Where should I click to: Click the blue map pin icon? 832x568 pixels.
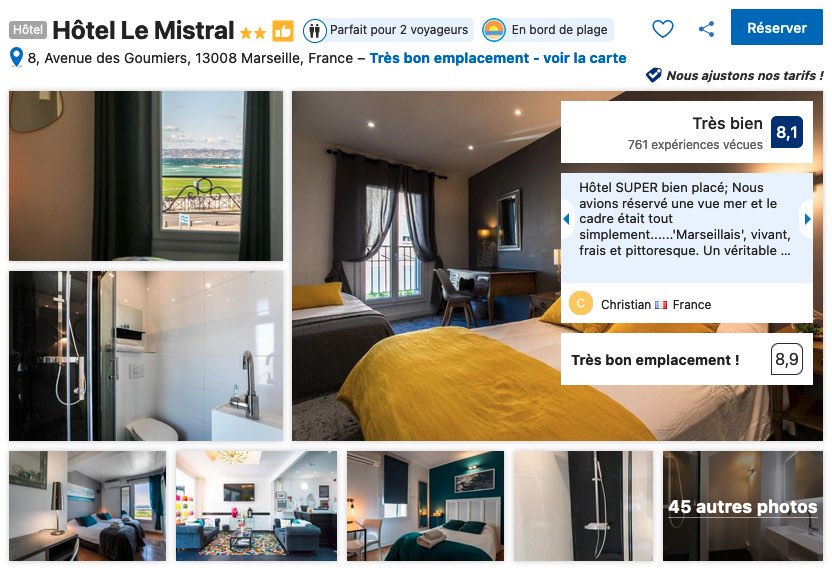pos(16,57)
